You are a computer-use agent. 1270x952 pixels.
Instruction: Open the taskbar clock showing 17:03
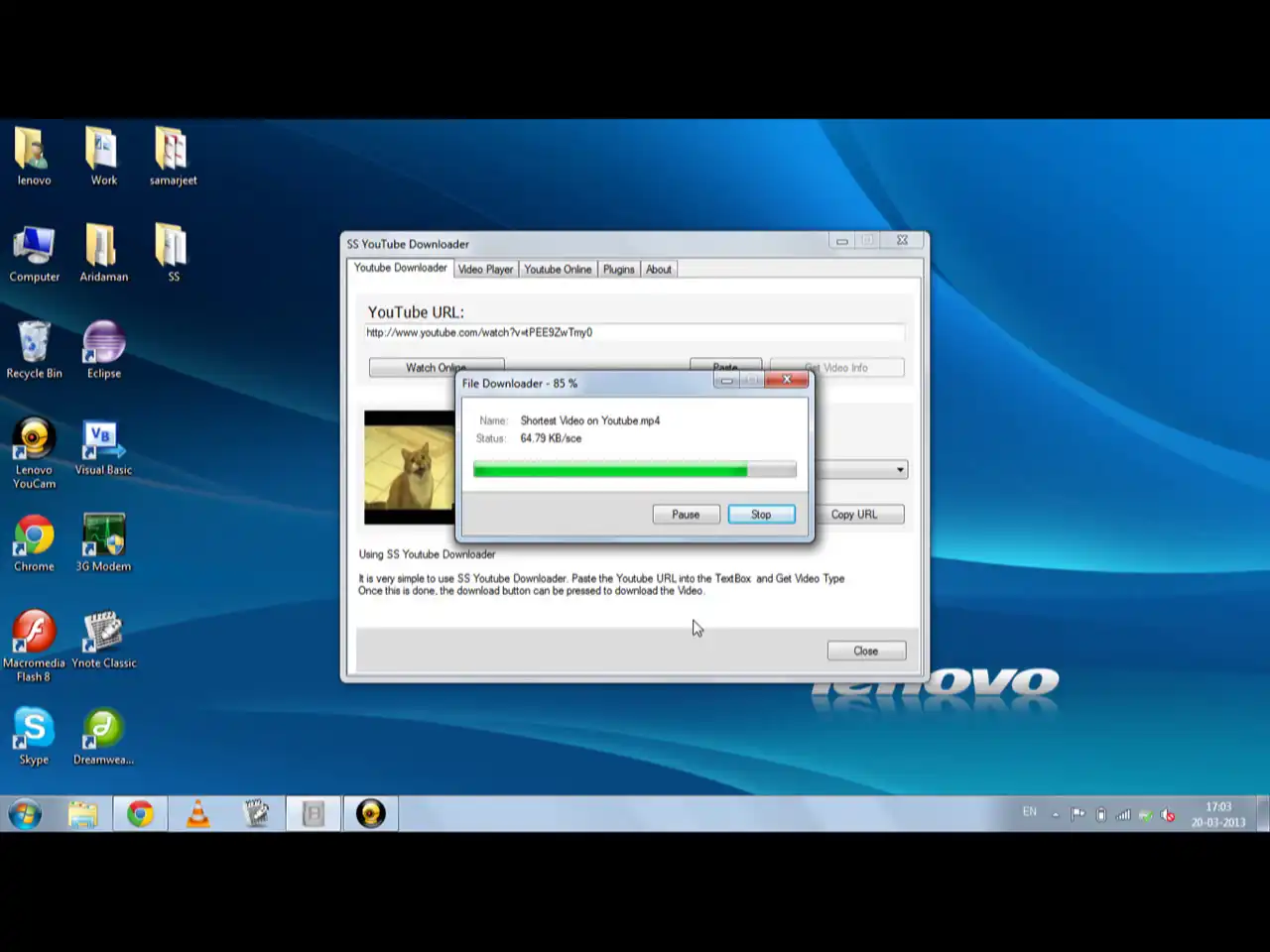point(1218,814)
